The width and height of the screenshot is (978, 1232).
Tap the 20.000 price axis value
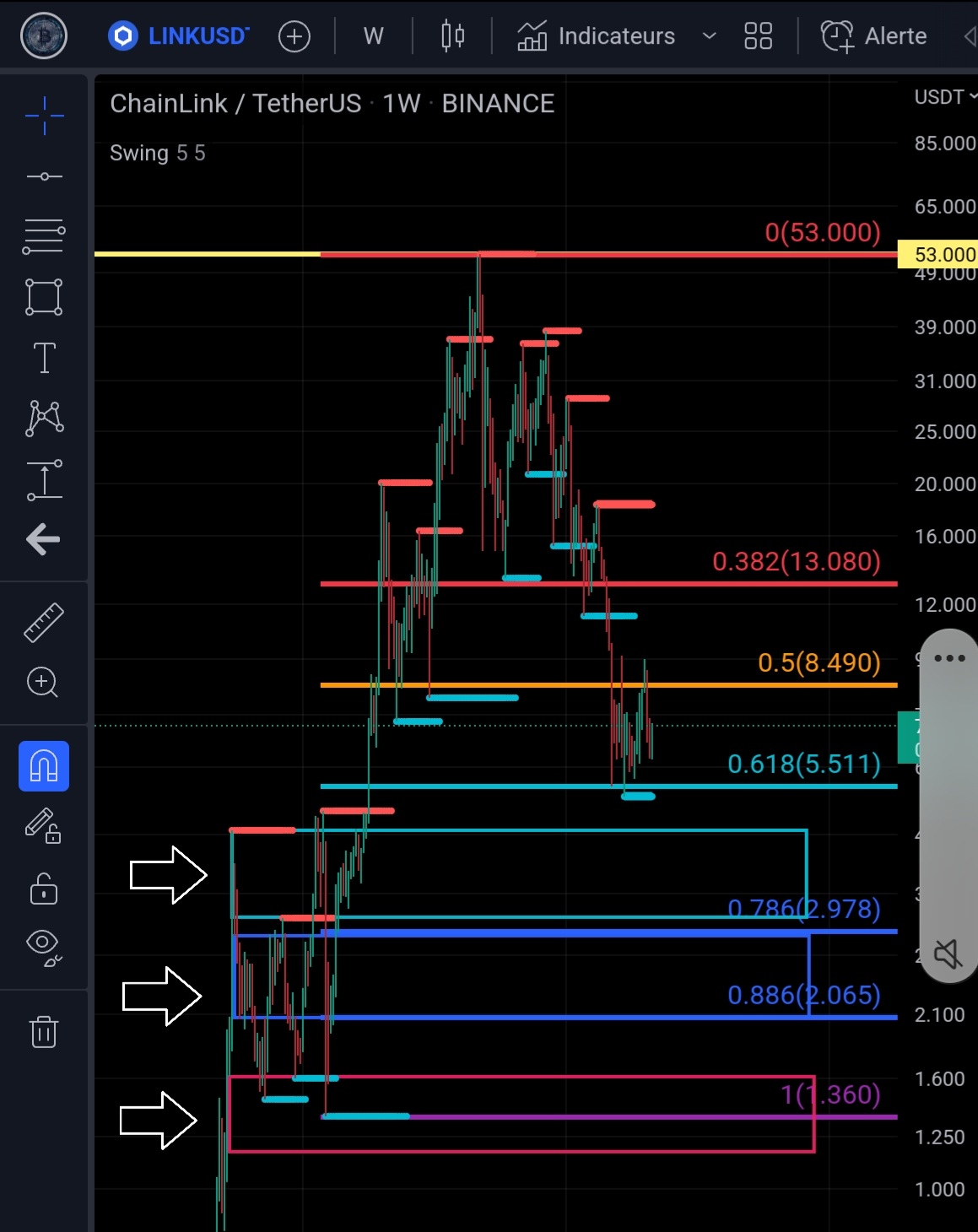[x=945, y=484]
